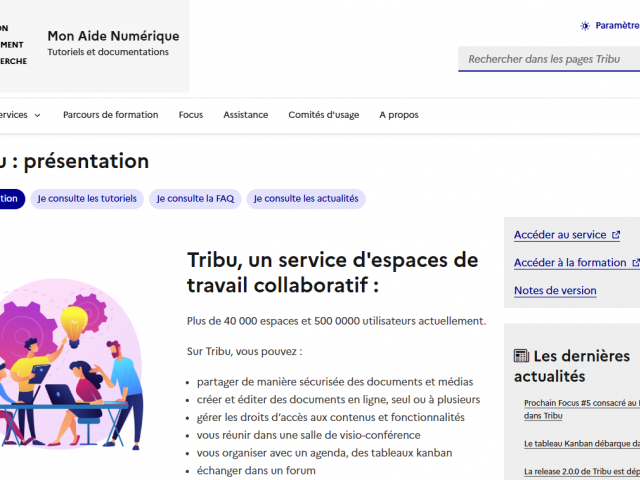Click the sun icon for Paramètres d'affichage
This screenshot has width=640, height=480.
(x=586, y=26)
